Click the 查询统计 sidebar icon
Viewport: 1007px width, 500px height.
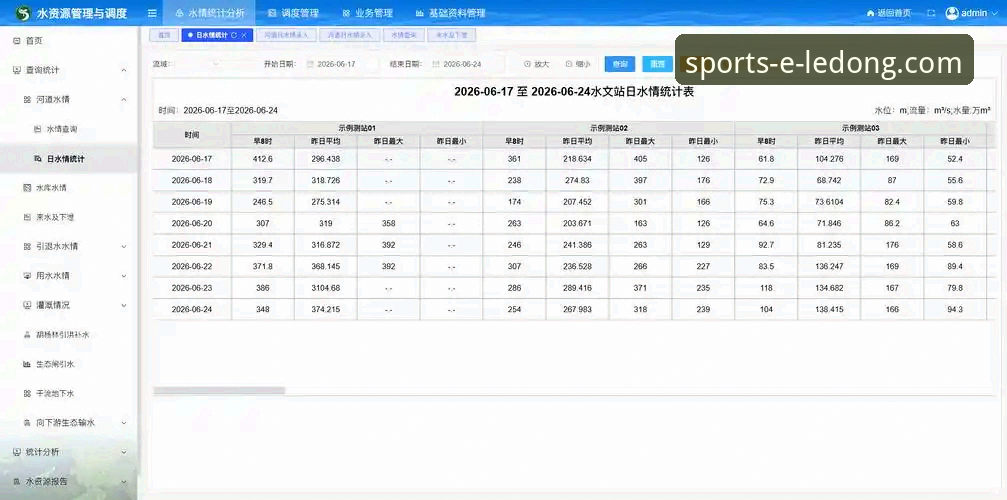tap(17, 70)
